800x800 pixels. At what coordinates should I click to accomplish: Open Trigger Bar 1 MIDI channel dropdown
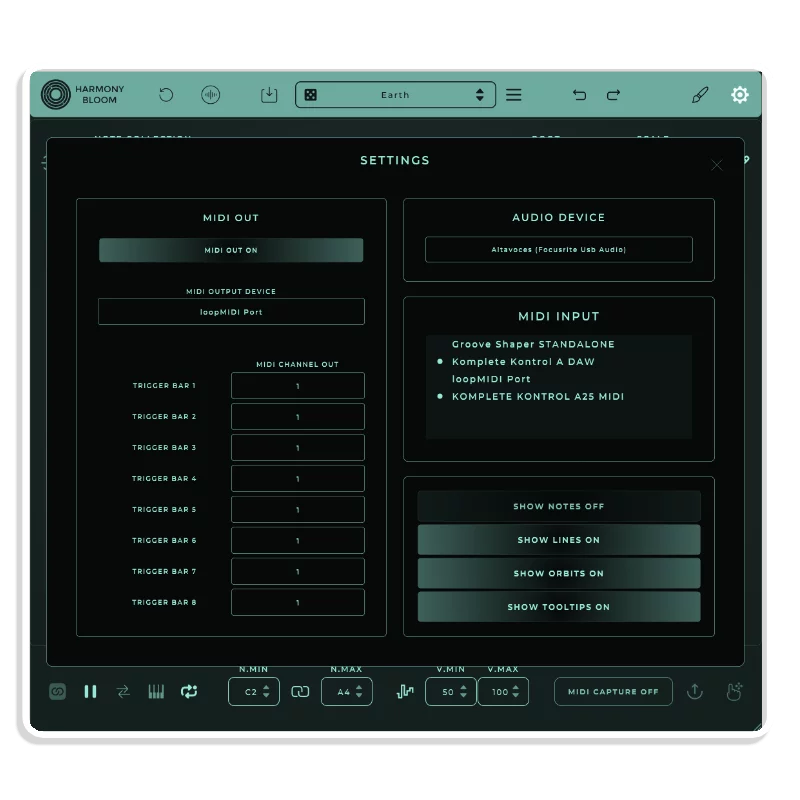pos(297,386)
